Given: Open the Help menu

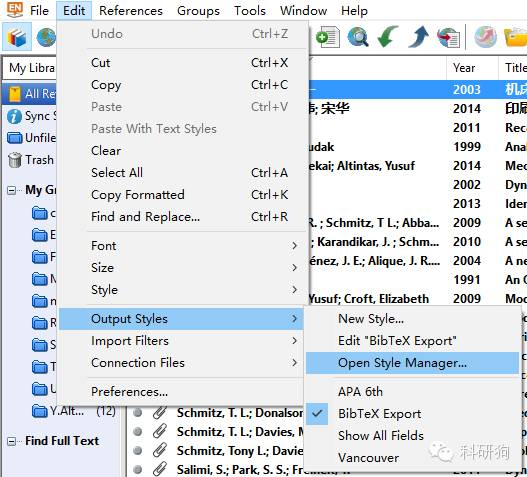Looking at the screenshot, I should [354, 11].
